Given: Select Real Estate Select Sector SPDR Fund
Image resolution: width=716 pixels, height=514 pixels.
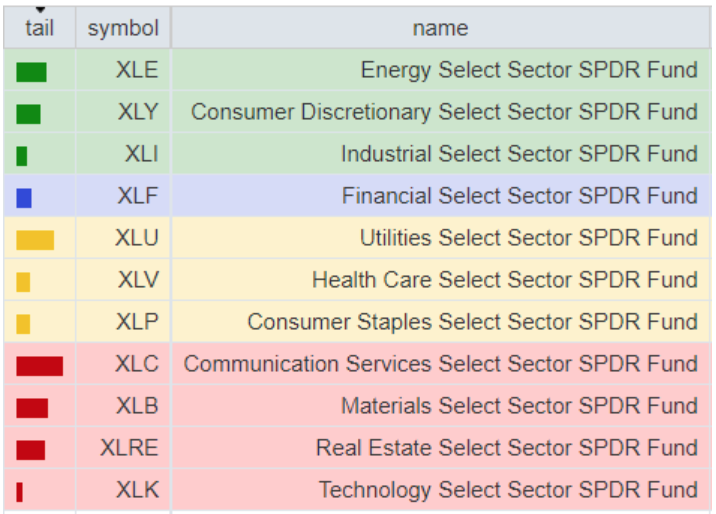Looking at the screenshot, I should tap(506, 448).
